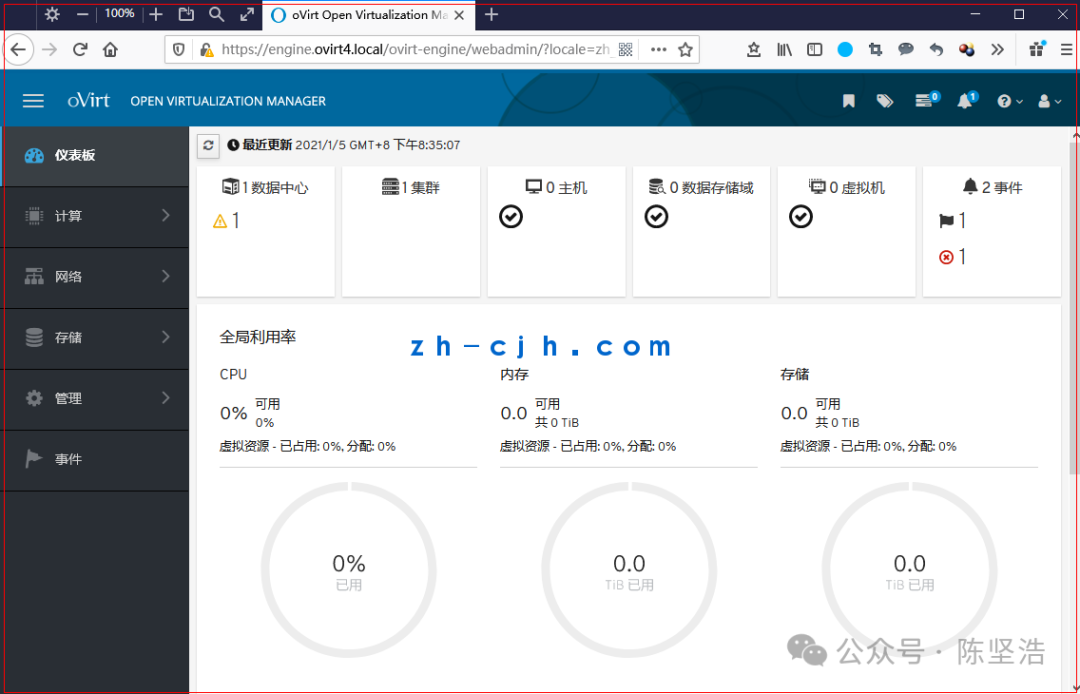Open the 网络 sidebar menu
1080x694 pixels.
(x=94, y=277)
